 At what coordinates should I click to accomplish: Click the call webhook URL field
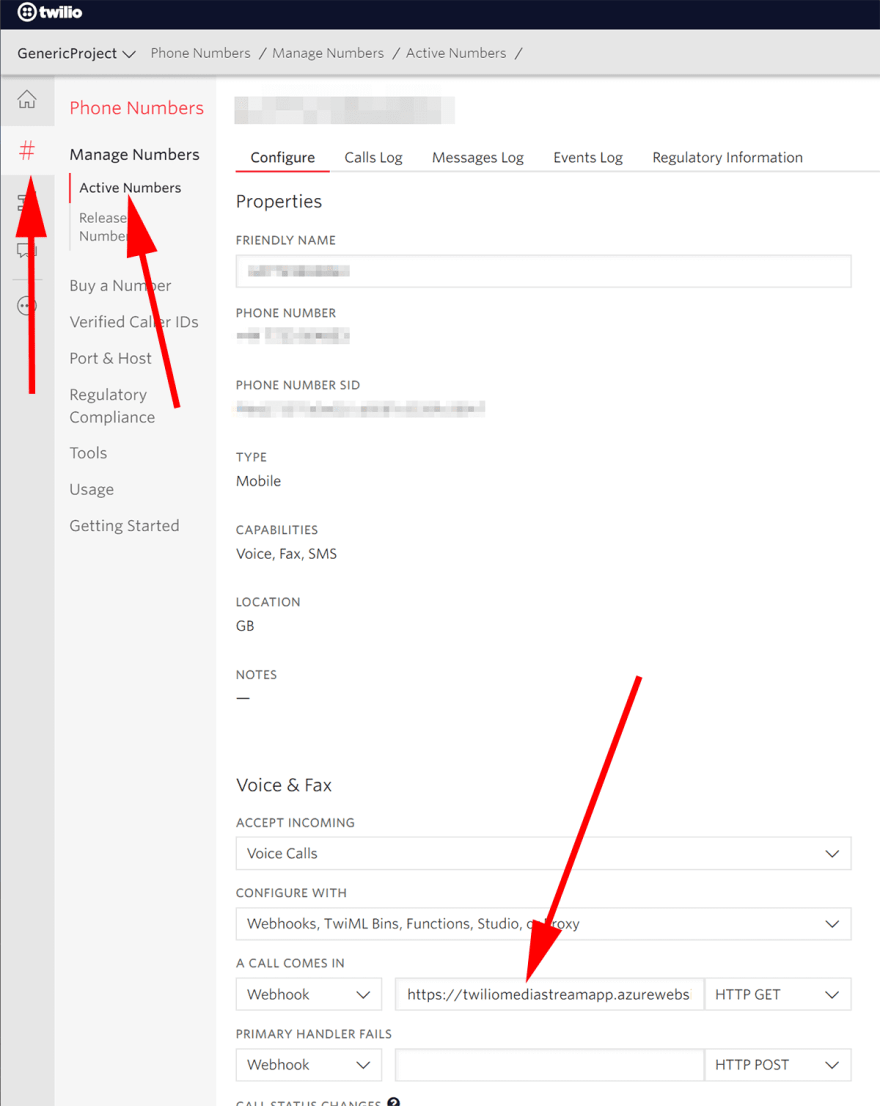[549, 995]
